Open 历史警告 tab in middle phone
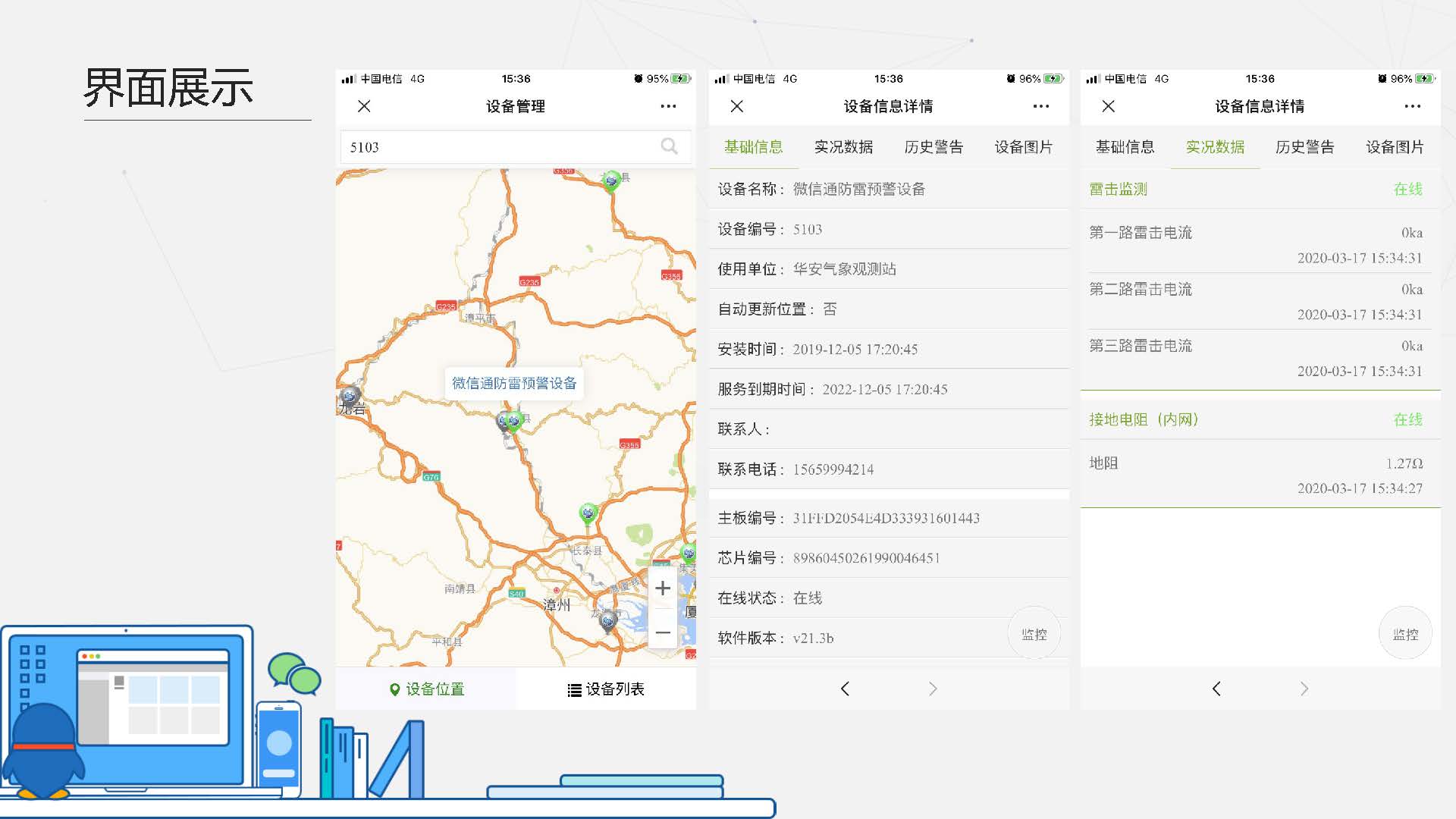1456x819 pixels. pos(934,146)
